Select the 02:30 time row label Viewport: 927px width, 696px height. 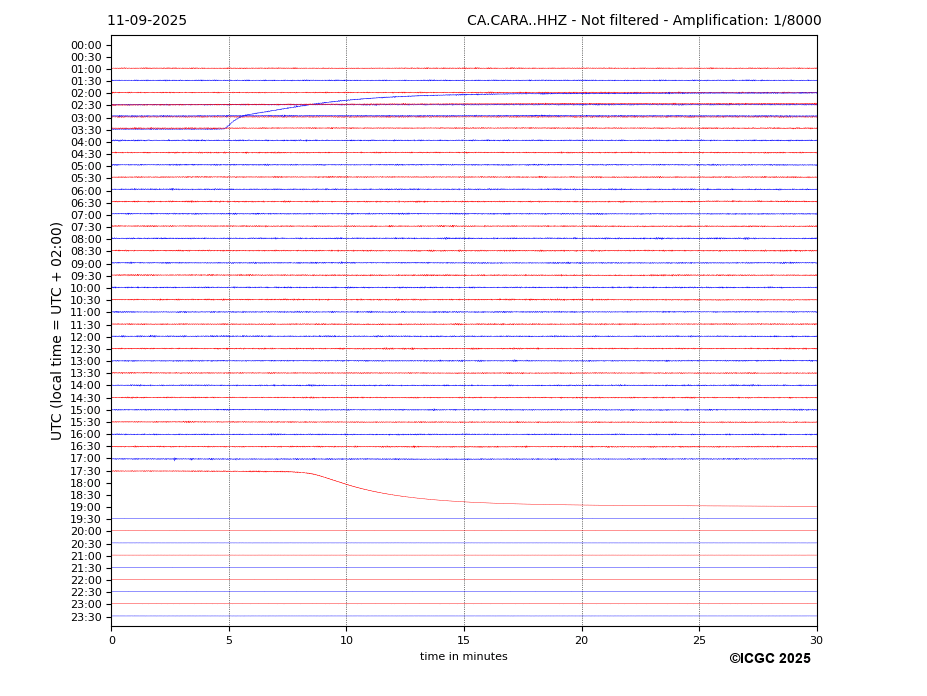86,105
